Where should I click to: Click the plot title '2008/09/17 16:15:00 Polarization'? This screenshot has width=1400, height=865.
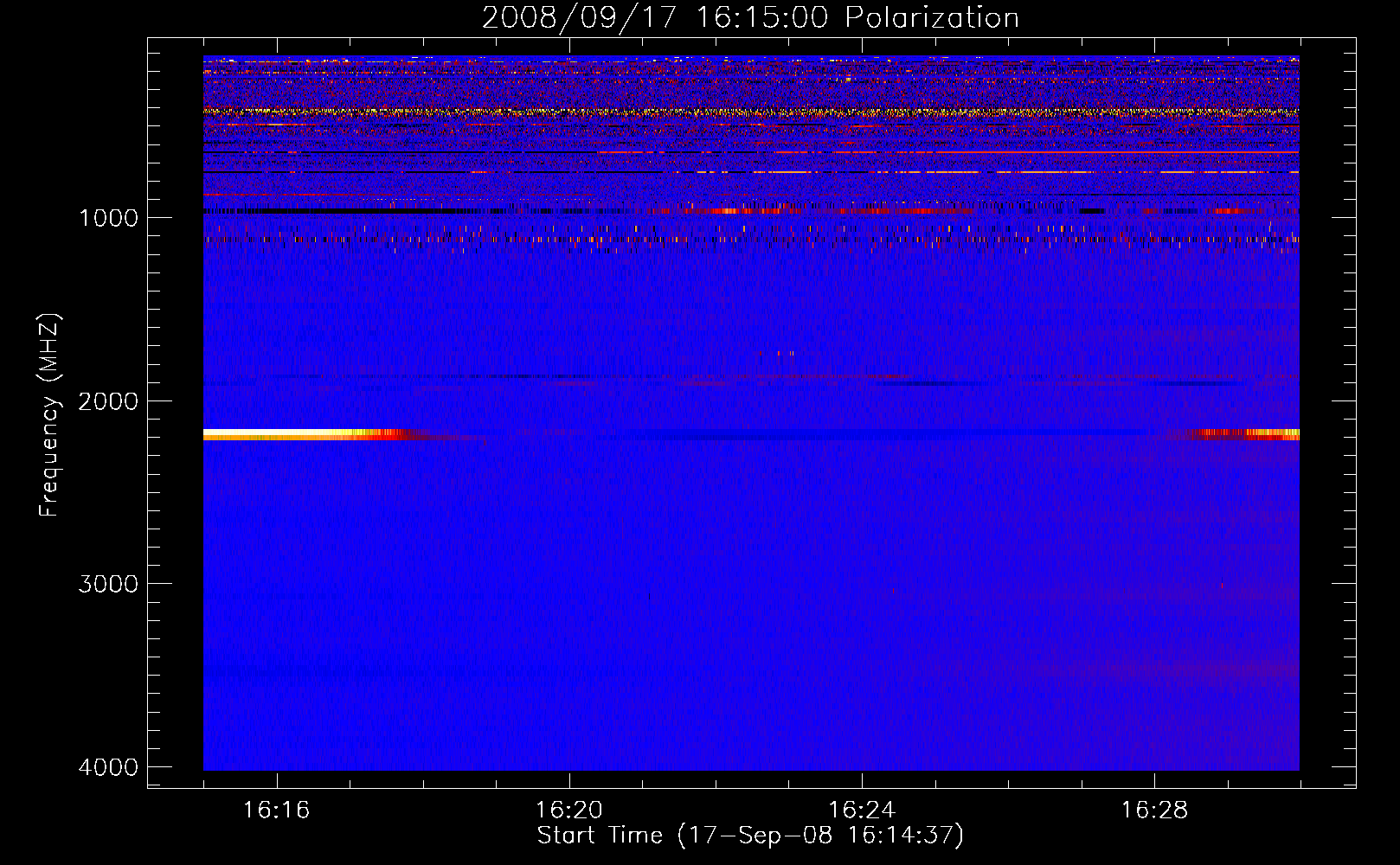pos(750,17)
